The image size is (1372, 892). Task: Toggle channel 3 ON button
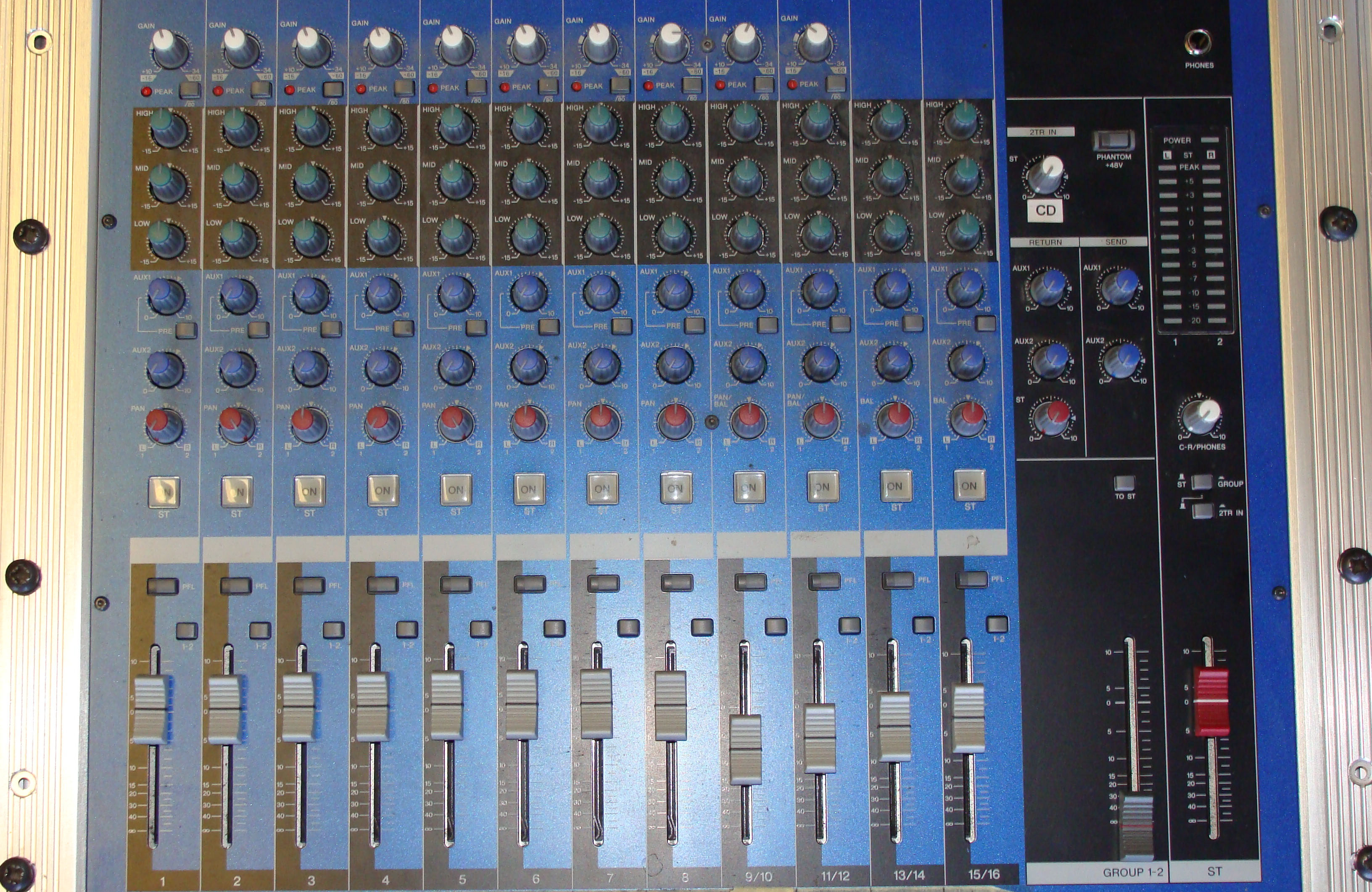(x=309, y=491)
